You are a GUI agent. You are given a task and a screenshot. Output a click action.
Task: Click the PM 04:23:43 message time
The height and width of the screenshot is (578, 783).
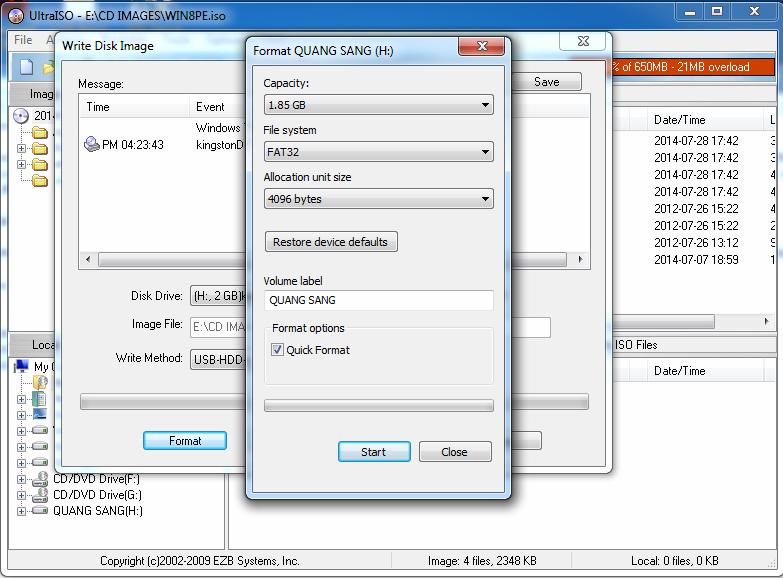tap(133, 145)
